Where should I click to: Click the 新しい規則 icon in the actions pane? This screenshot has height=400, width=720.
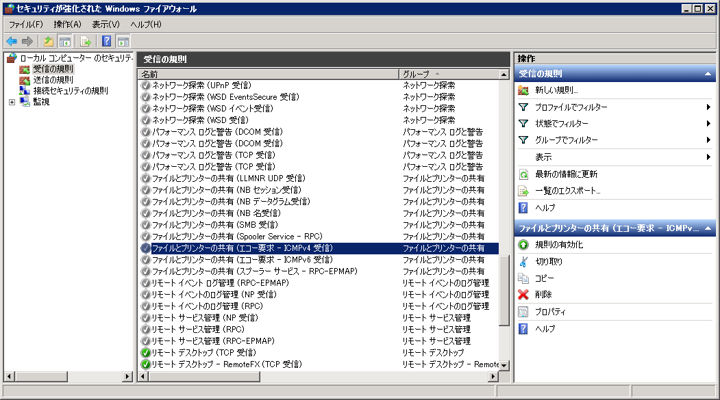[x=523, y=90]
